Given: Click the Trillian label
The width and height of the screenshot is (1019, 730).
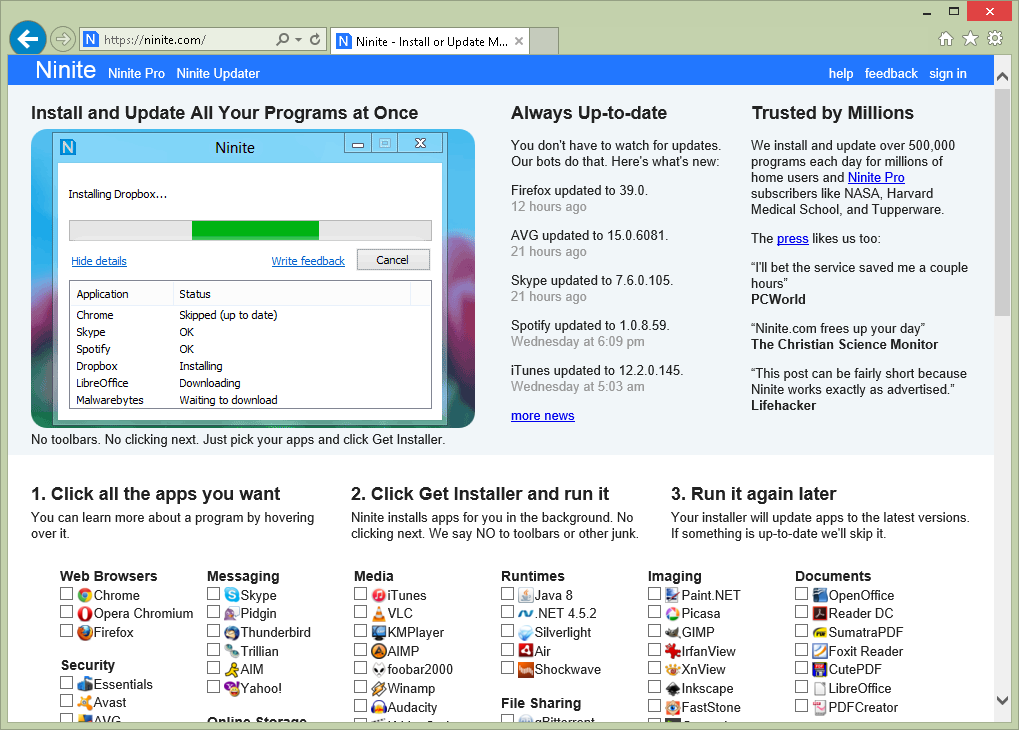Looking at the screenshot, I should coord(260,651).
